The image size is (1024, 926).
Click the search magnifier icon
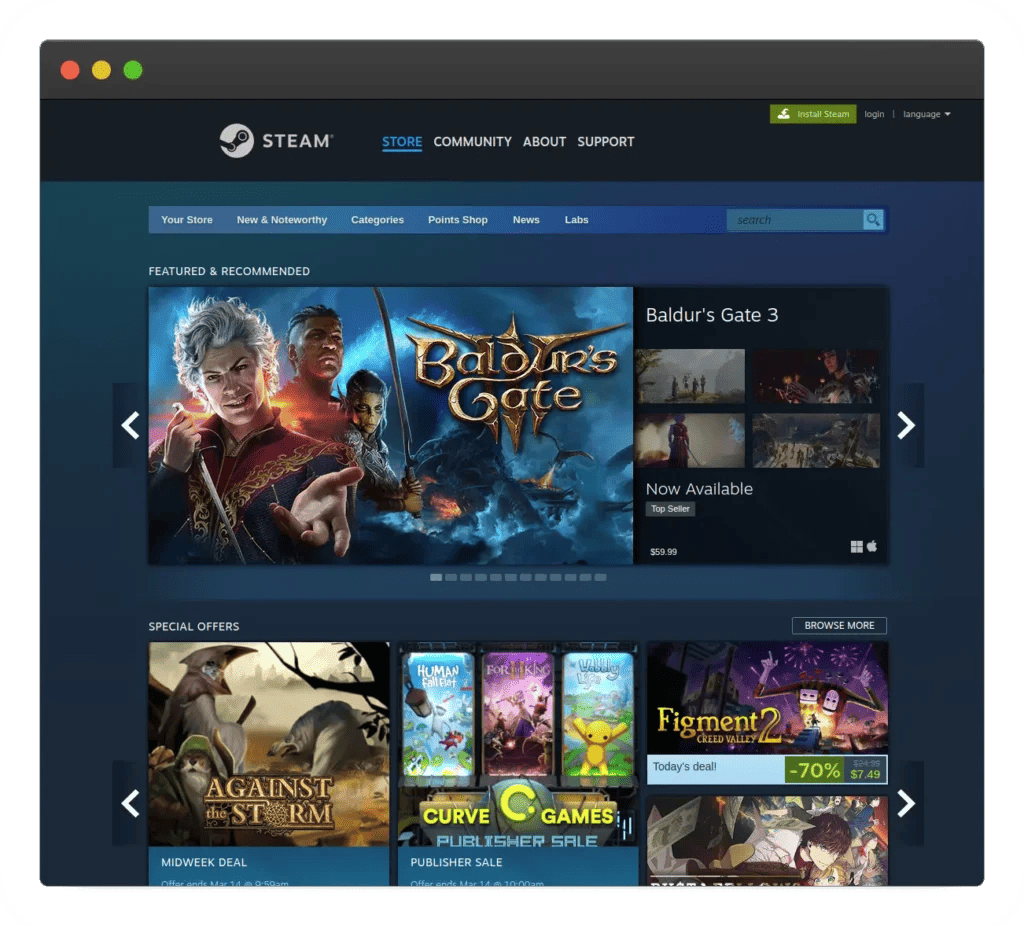click(872, 220)
